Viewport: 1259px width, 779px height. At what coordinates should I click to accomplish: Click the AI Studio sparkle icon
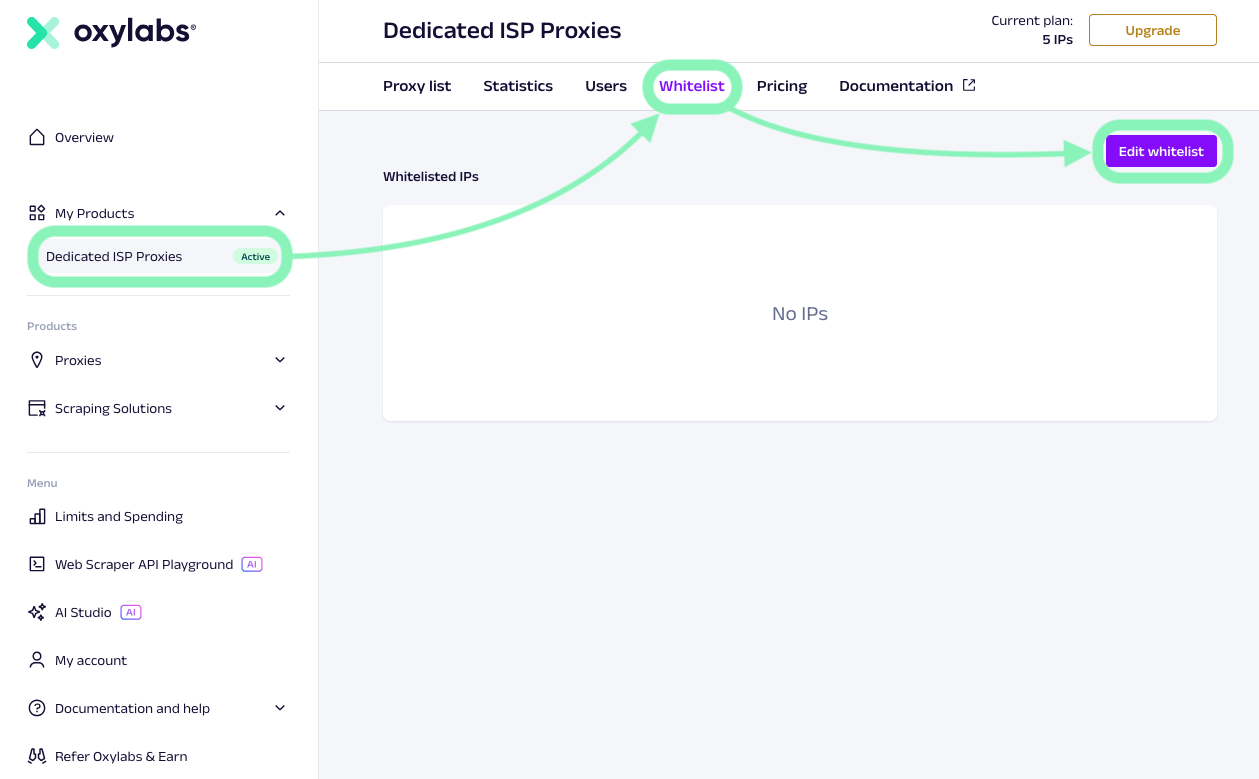tap(37, 612)
